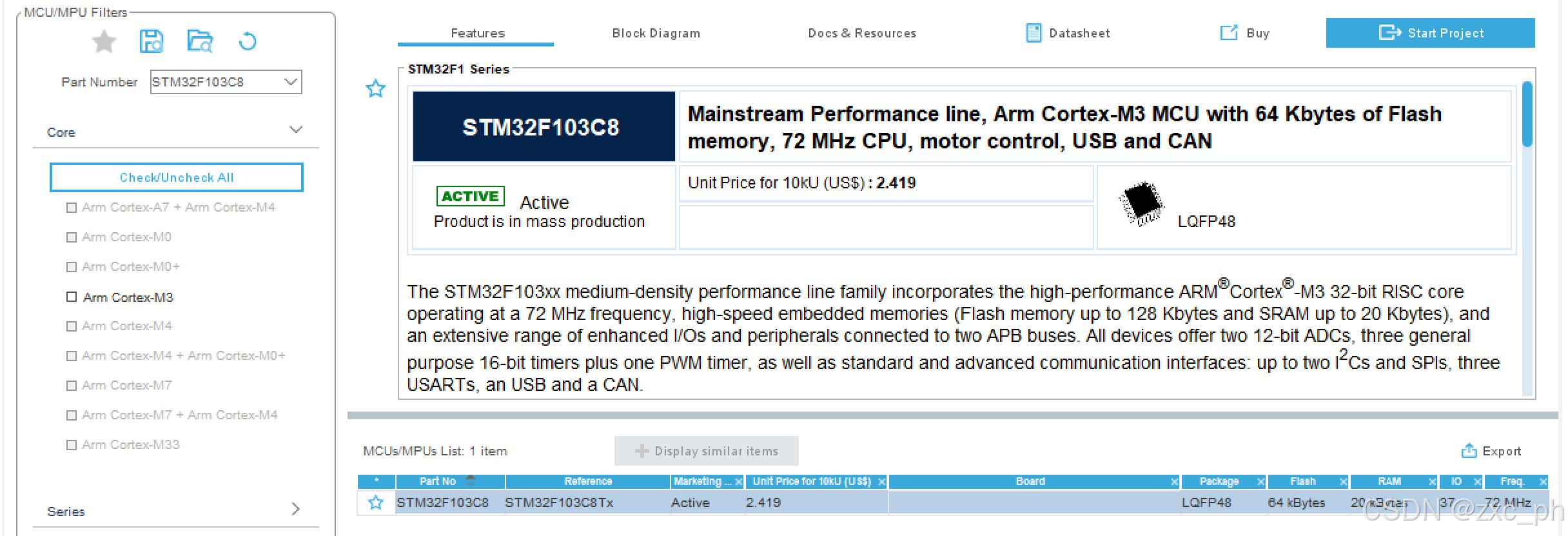Check the Arm Cortex-M33 core filter
This screenshot has height=536, width=1568.
[72, 445]
